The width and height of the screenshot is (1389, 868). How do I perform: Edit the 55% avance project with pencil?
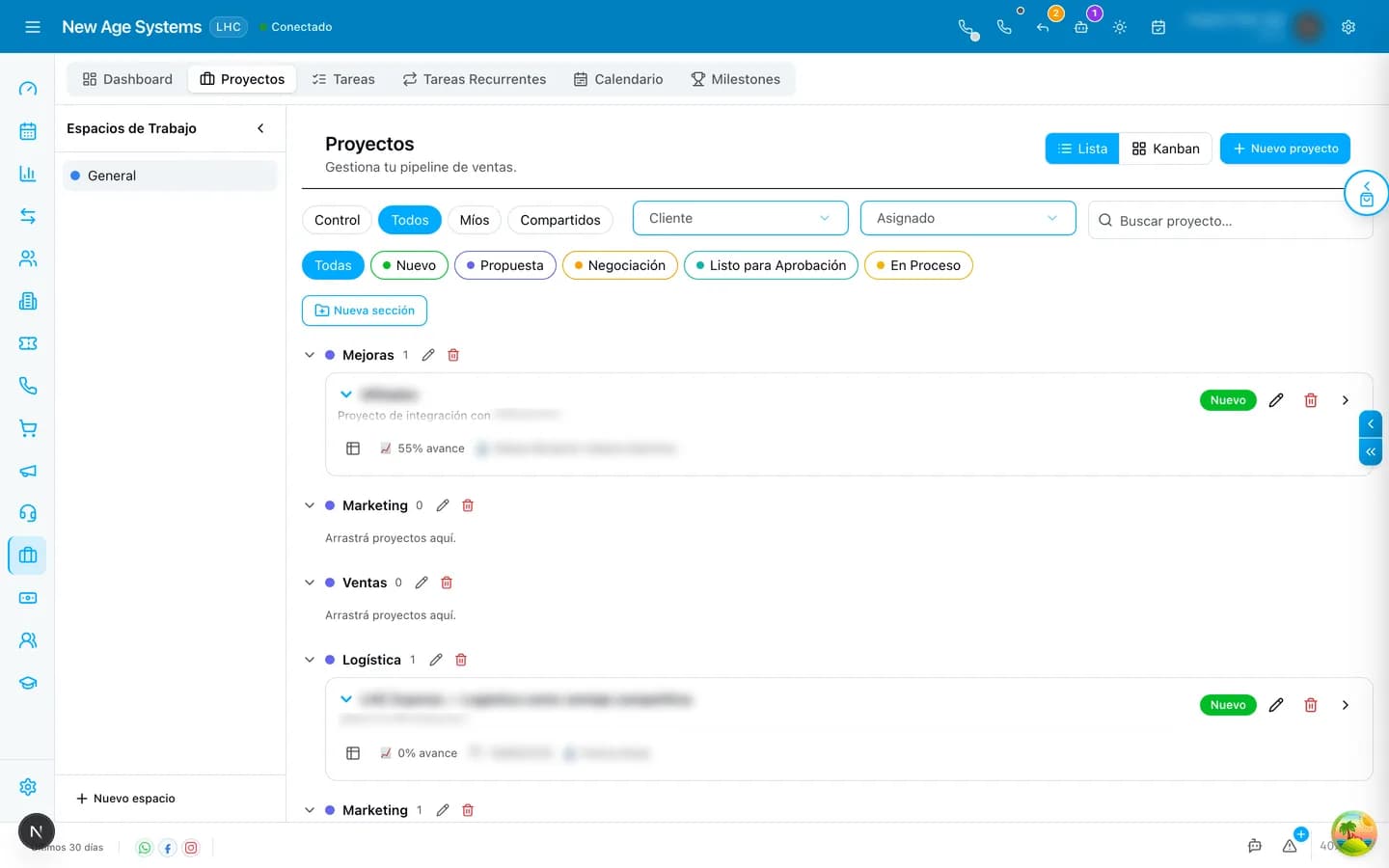click(1276, 400)
